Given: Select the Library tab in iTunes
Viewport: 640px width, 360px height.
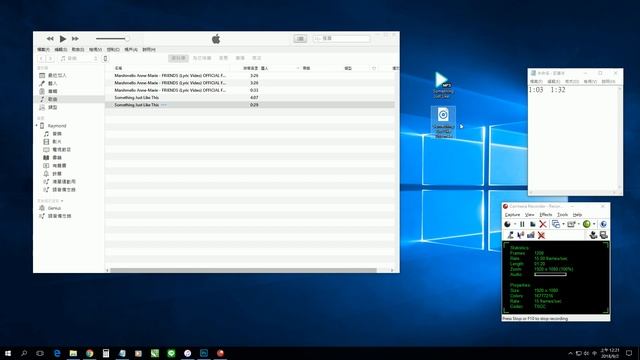Looking at the screenshot, I should pyautogui.click(x=178, y=58).
